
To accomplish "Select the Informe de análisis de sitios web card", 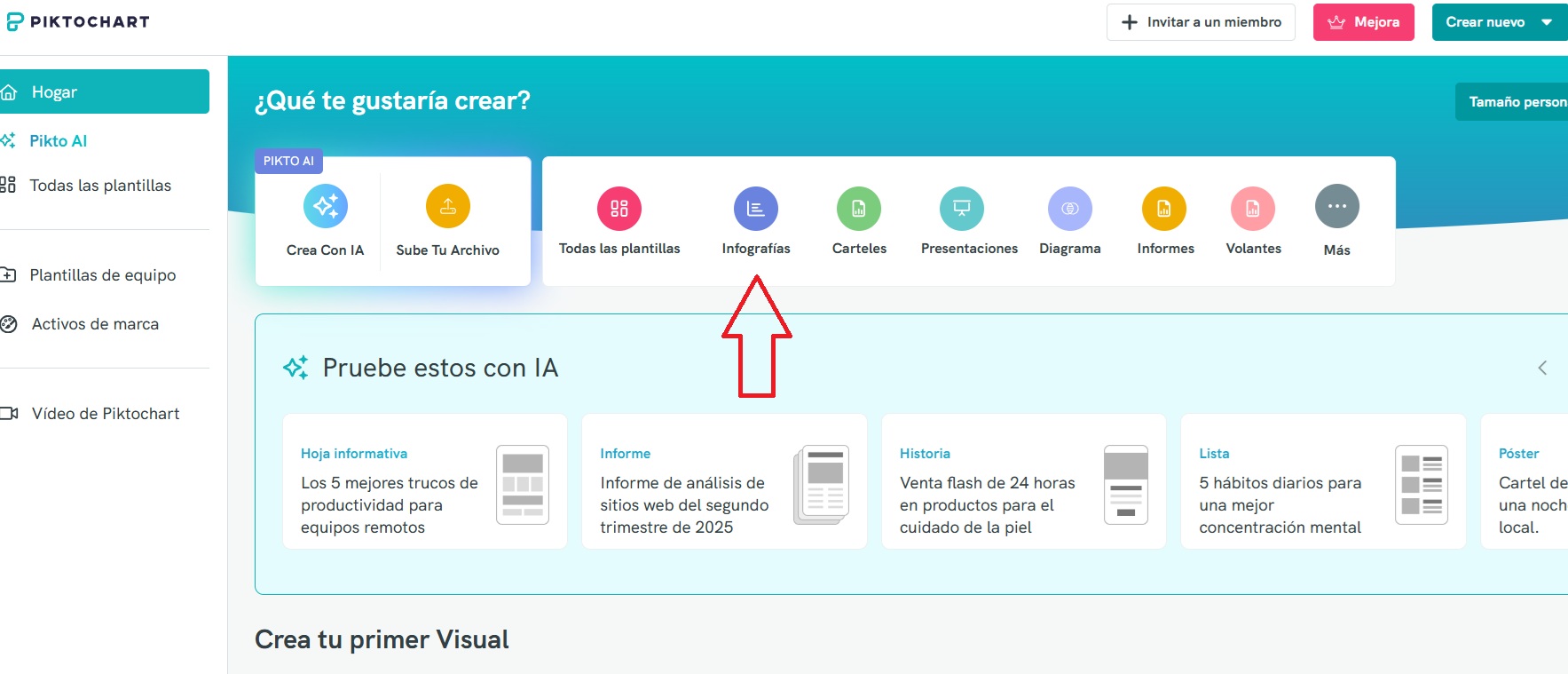I will pos(724,481).
